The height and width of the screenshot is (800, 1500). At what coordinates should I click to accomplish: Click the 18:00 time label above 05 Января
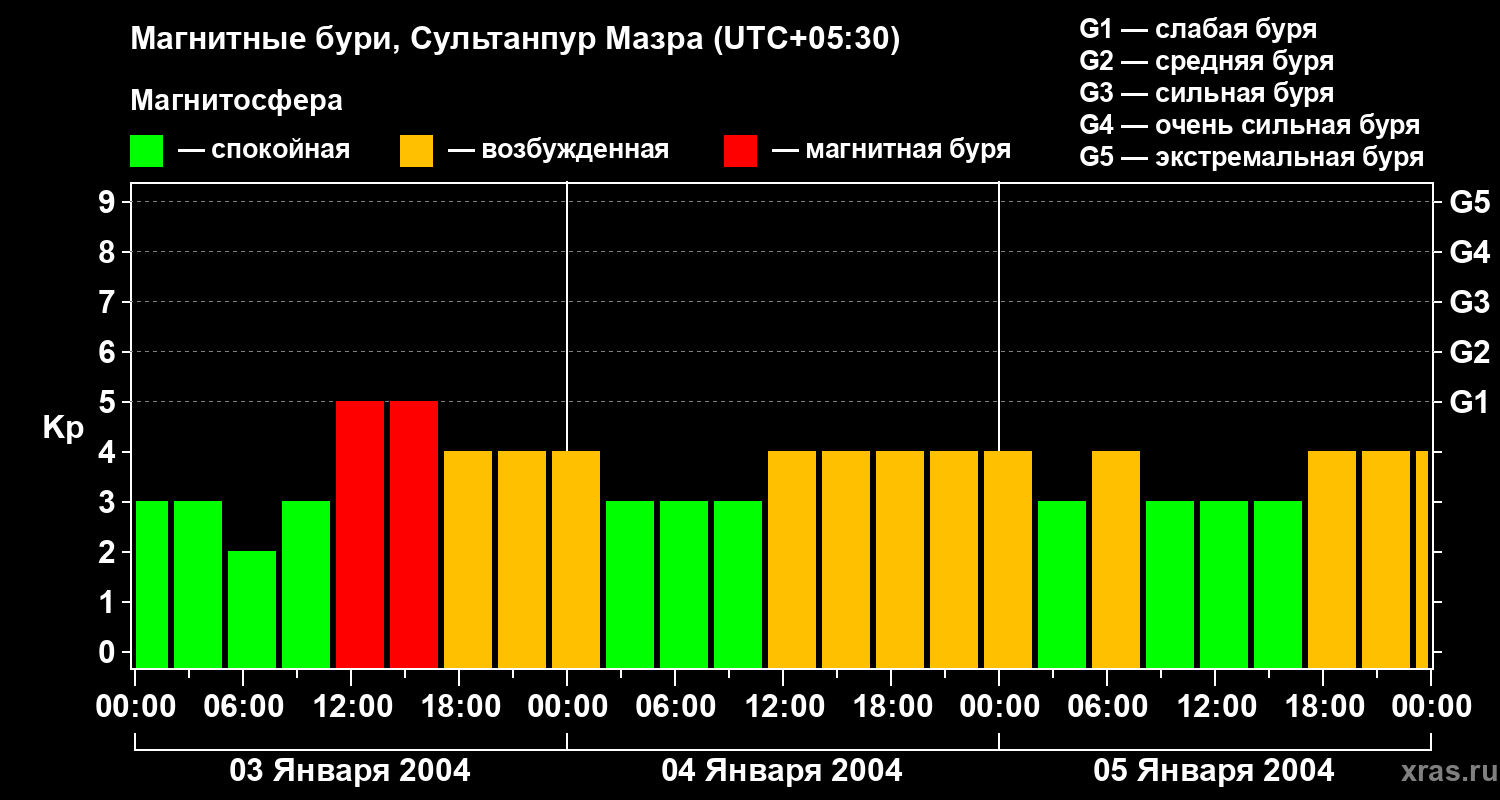coord(1323,707)
